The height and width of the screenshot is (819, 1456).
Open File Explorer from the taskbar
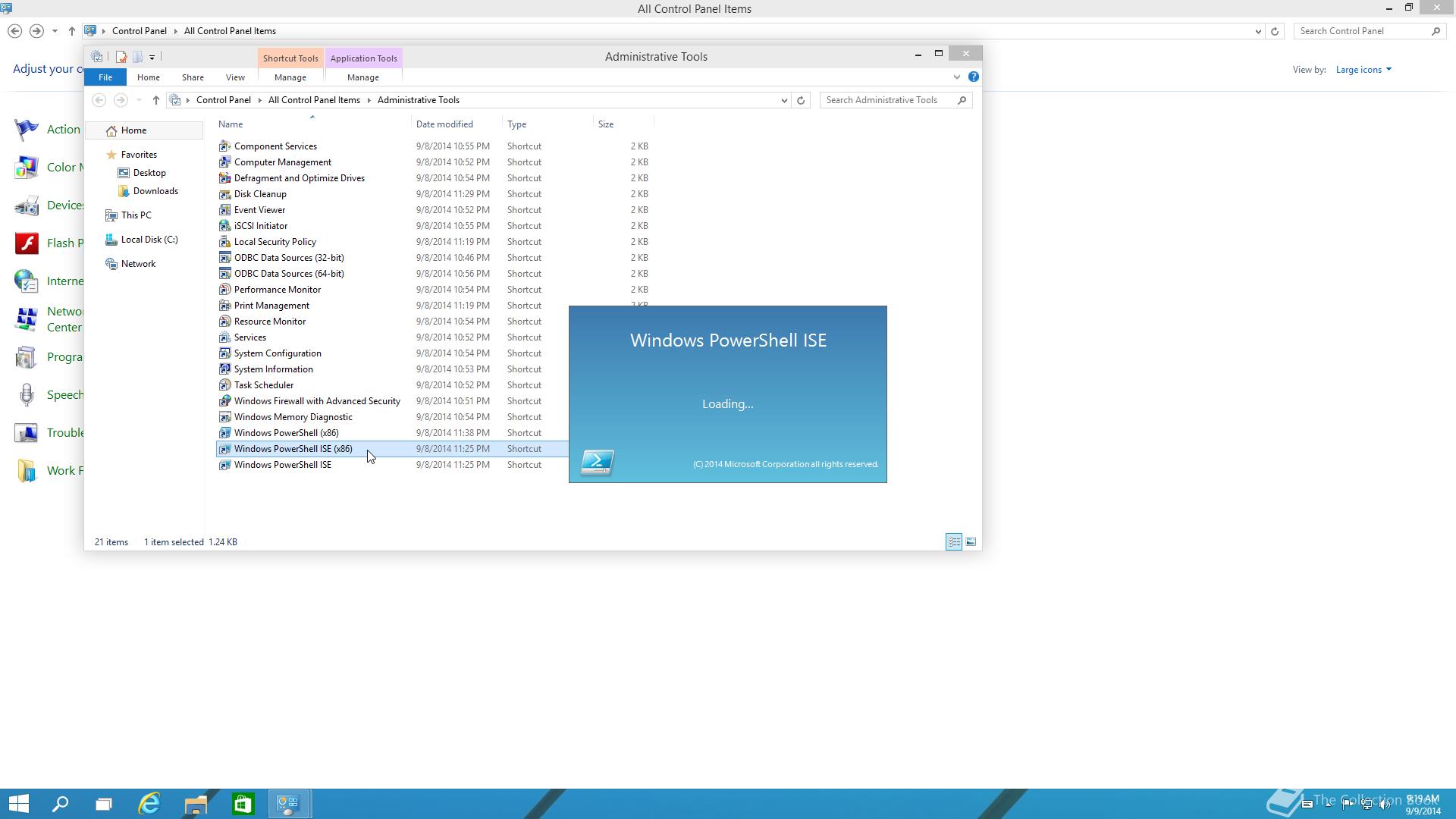pyautogui.click(x=196, y=804)
